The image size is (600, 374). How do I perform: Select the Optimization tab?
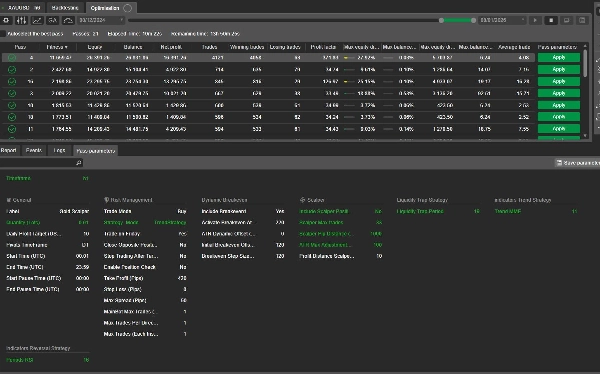[110, 8]
